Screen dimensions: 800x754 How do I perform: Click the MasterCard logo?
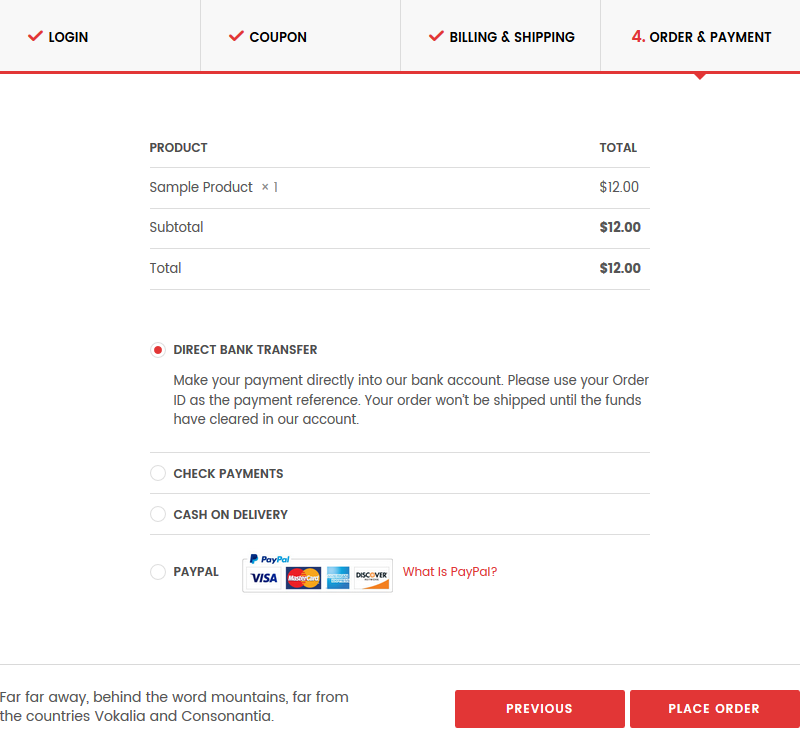pos(303,578)
